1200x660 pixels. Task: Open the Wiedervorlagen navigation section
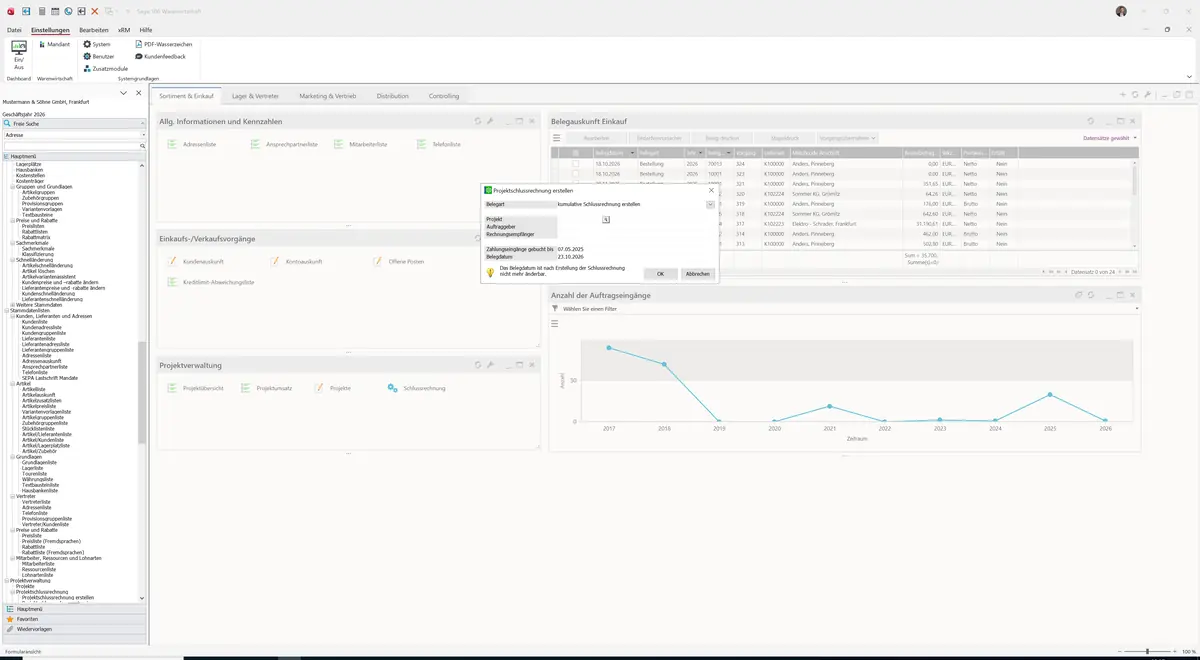click(74, 629)
